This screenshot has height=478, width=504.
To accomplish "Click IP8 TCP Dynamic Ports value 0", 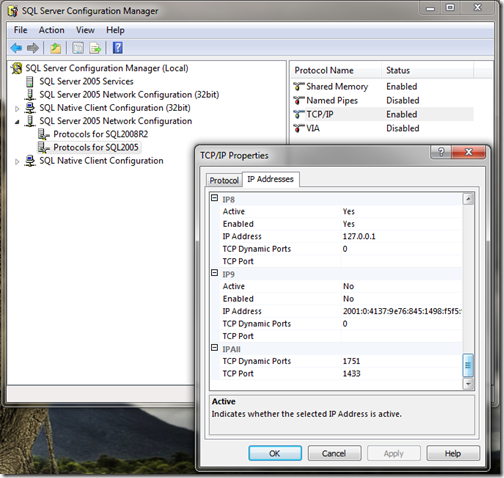I will [345, 249].
